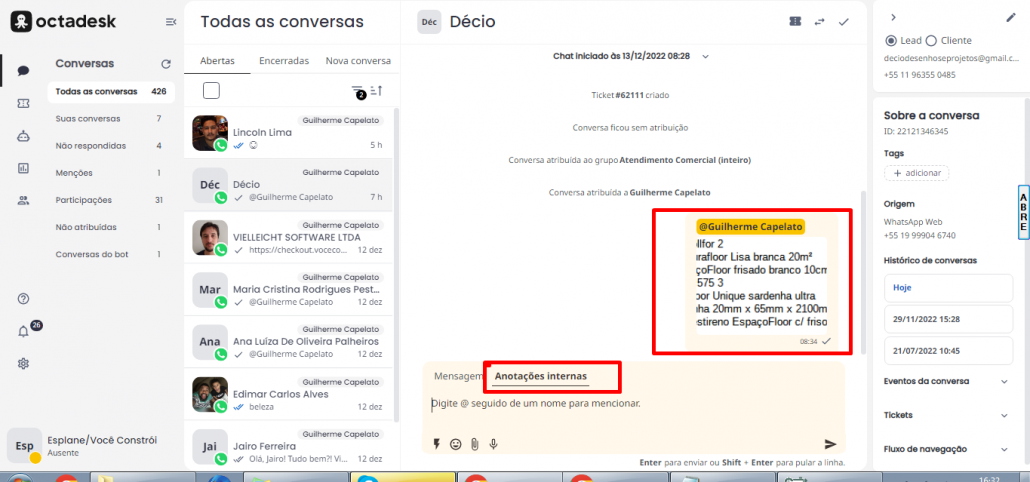Switch to the Encerradas tab
Image resolution: width=1030 pixels, height=482 pixels.
[x=284, y=61]
